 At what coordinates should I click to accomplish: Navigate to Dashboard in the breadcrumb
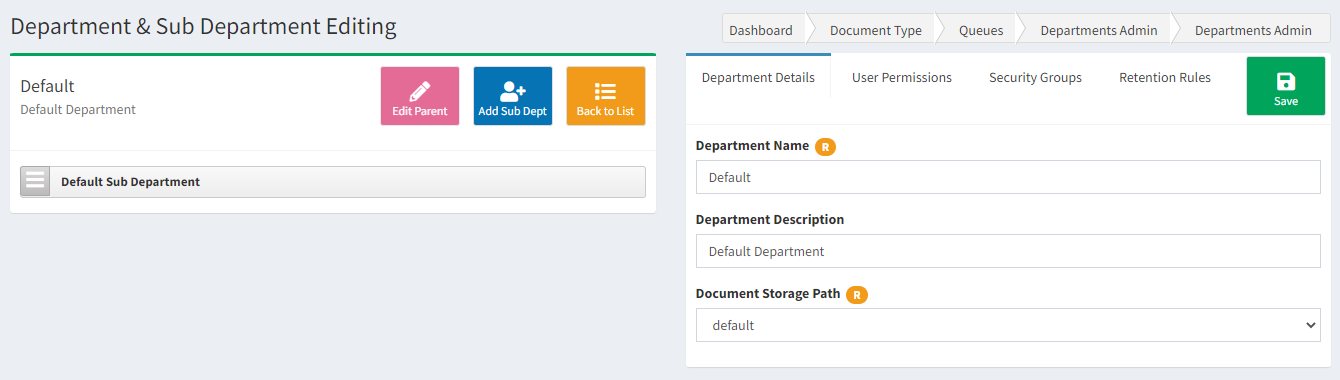[x=761, y=30]
